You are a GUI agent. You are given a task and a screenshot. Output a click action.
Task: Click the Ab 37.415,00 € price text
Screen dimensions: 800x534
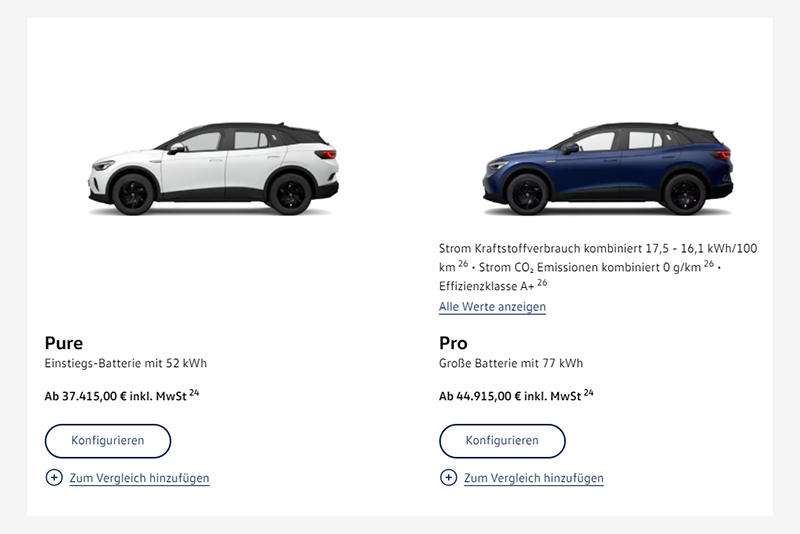(115, 396)
